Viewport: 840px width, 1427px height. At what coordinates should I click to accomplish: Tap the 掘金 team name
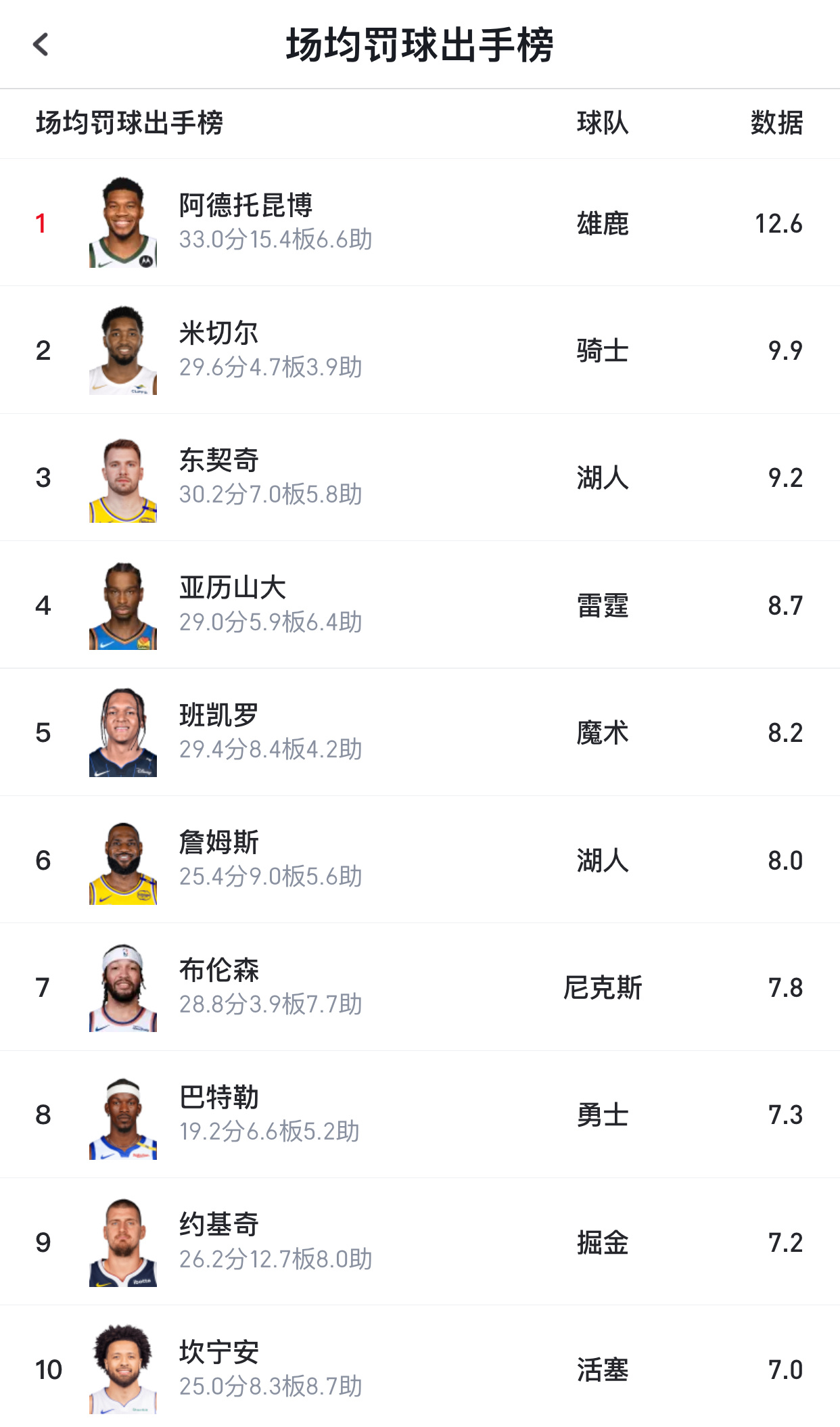coord(603,1242)
